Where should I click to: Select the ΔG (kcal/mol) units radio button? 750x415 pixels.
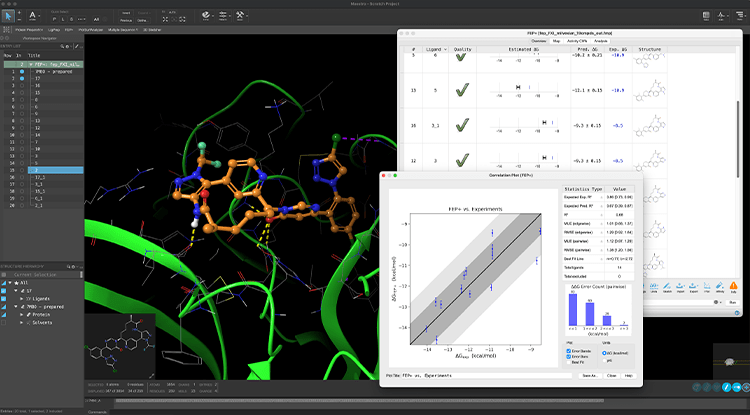coord(605,353)
